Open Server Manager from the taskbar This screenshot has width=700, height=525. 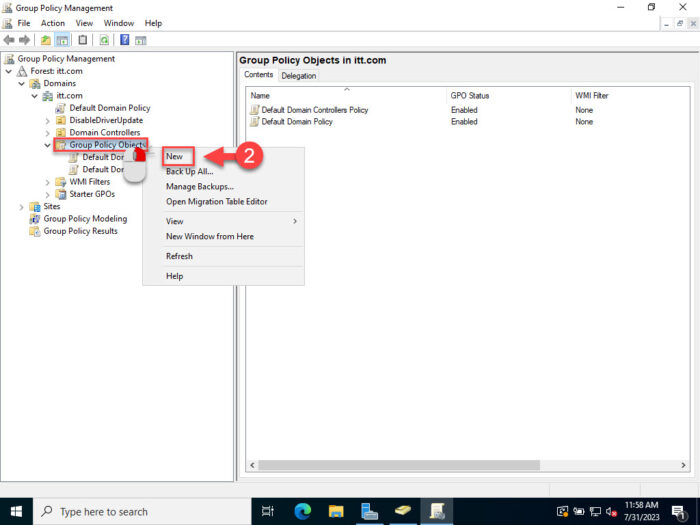369,511
